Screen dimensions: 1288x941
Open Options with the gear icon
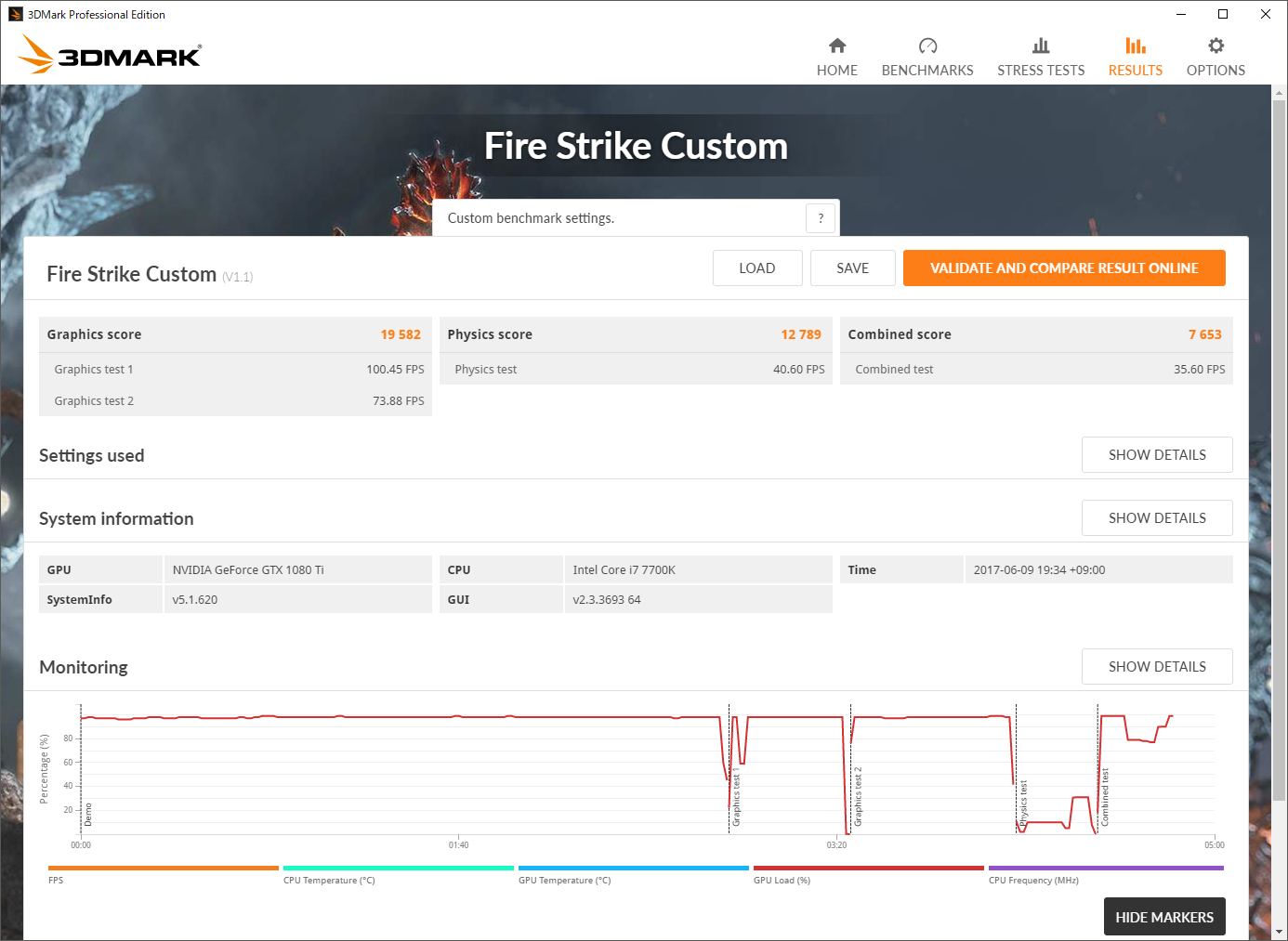click(x=1215, y=53)
